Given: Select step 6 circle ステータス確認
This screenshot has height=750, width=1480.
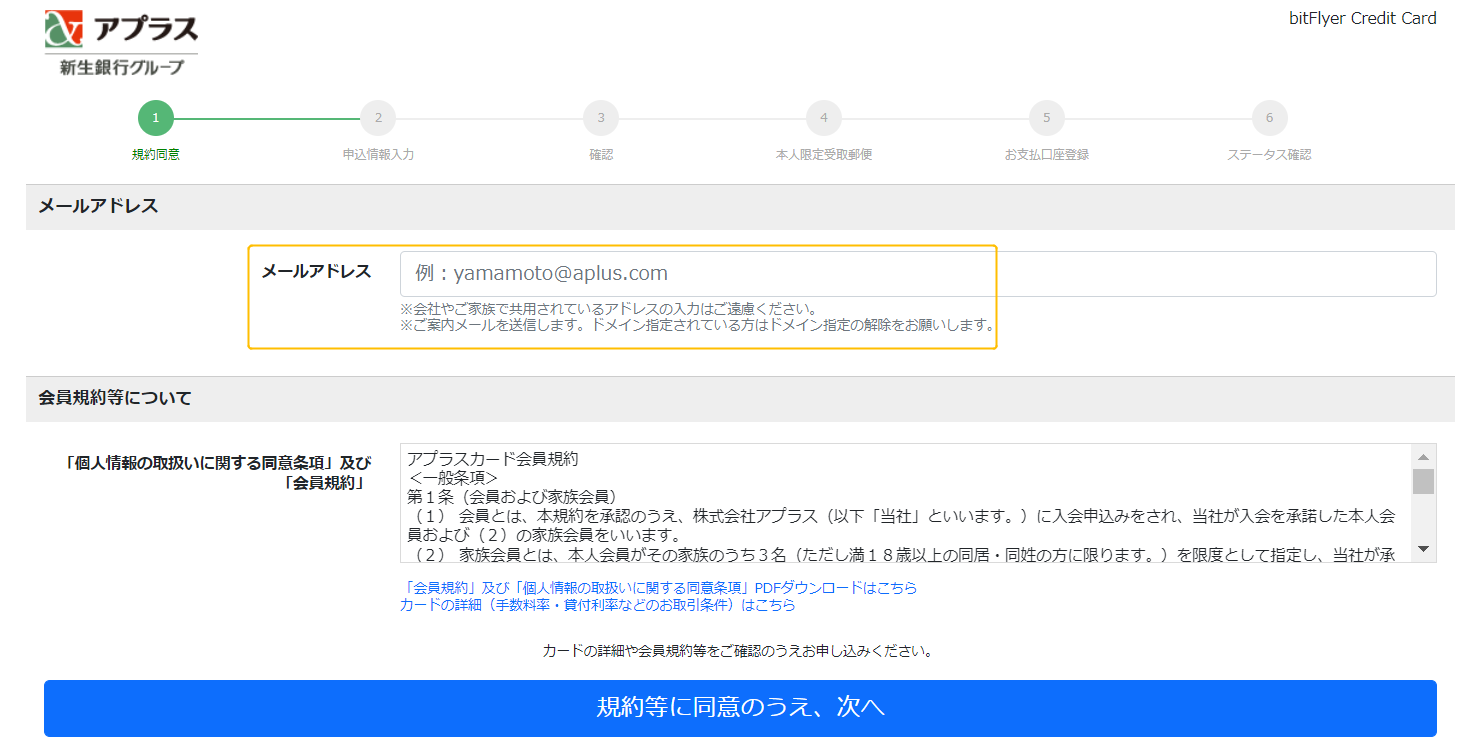Looking at the screenshot, I should click(x=1270, y=119).
